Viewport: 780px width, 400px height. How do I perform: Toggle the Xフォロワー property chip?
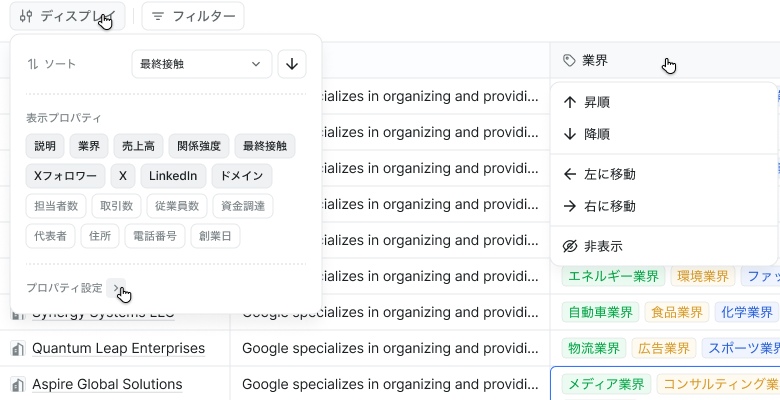(x=65, y=176)
